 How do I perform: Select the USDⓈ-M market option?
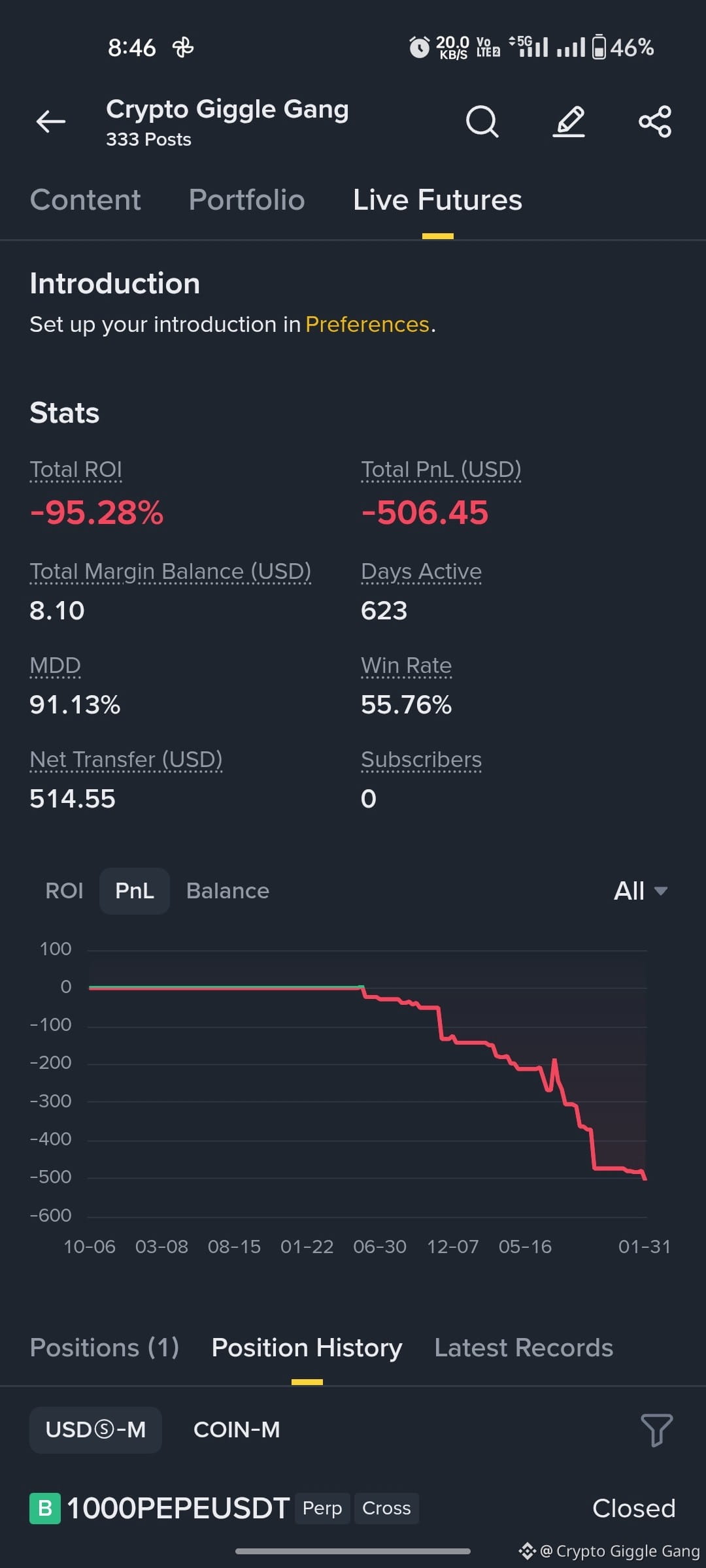[x=95, y=1429]
